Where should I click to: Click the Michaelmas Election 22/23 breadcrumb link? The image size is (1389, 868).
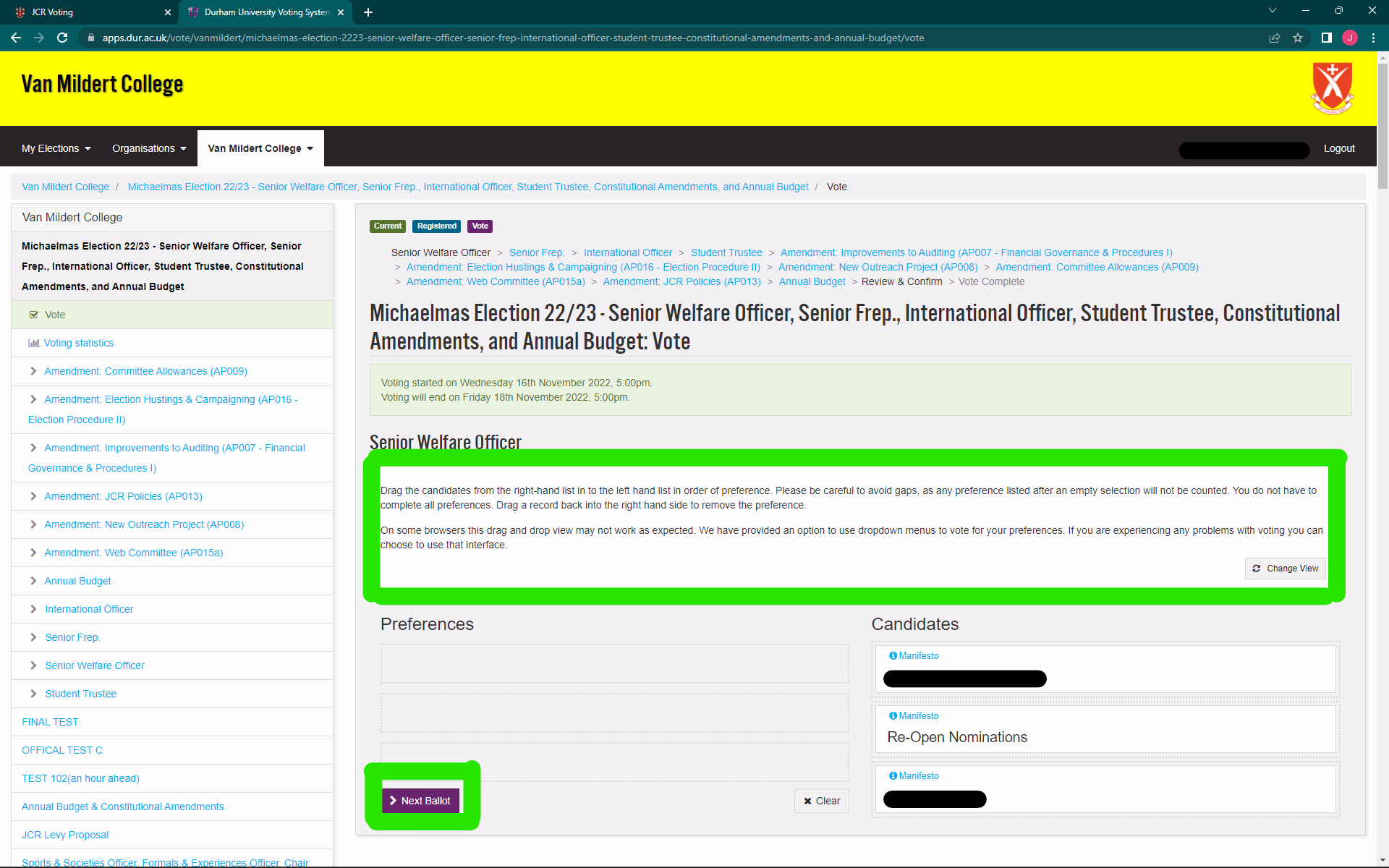(x=468, y=187)
